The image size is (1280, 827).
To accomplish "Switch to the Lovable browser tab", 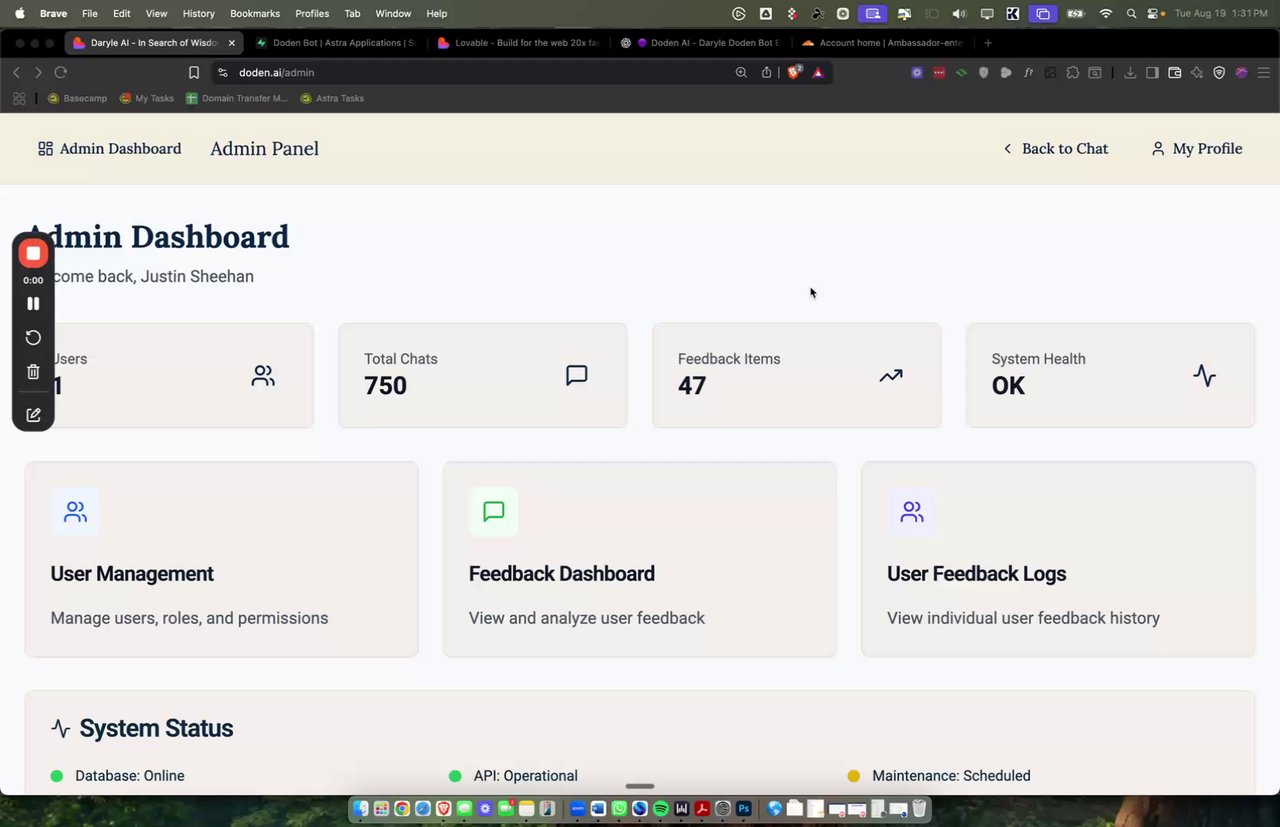I will 519,43.
